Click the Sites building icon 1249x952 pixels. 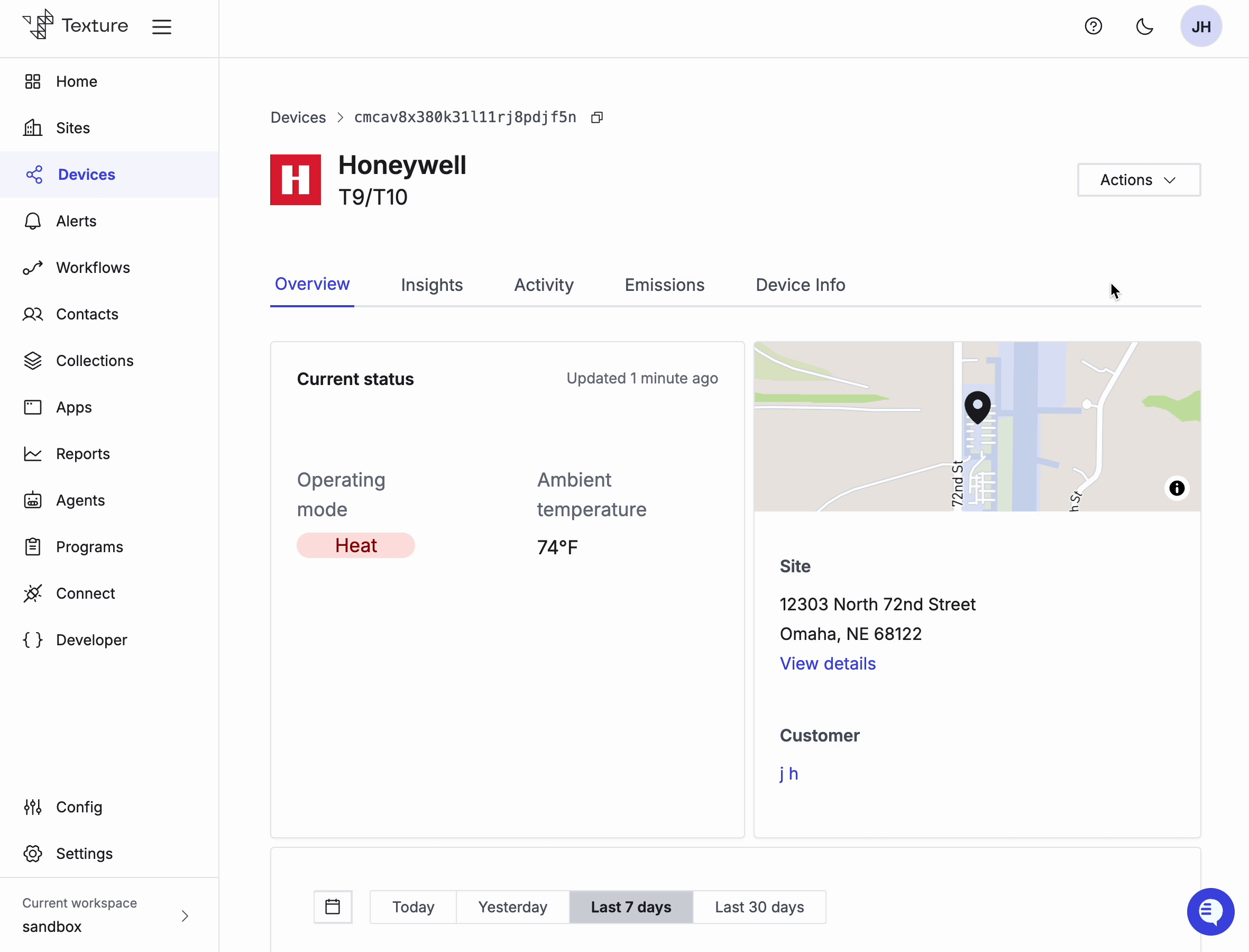[x=33, y=128]
